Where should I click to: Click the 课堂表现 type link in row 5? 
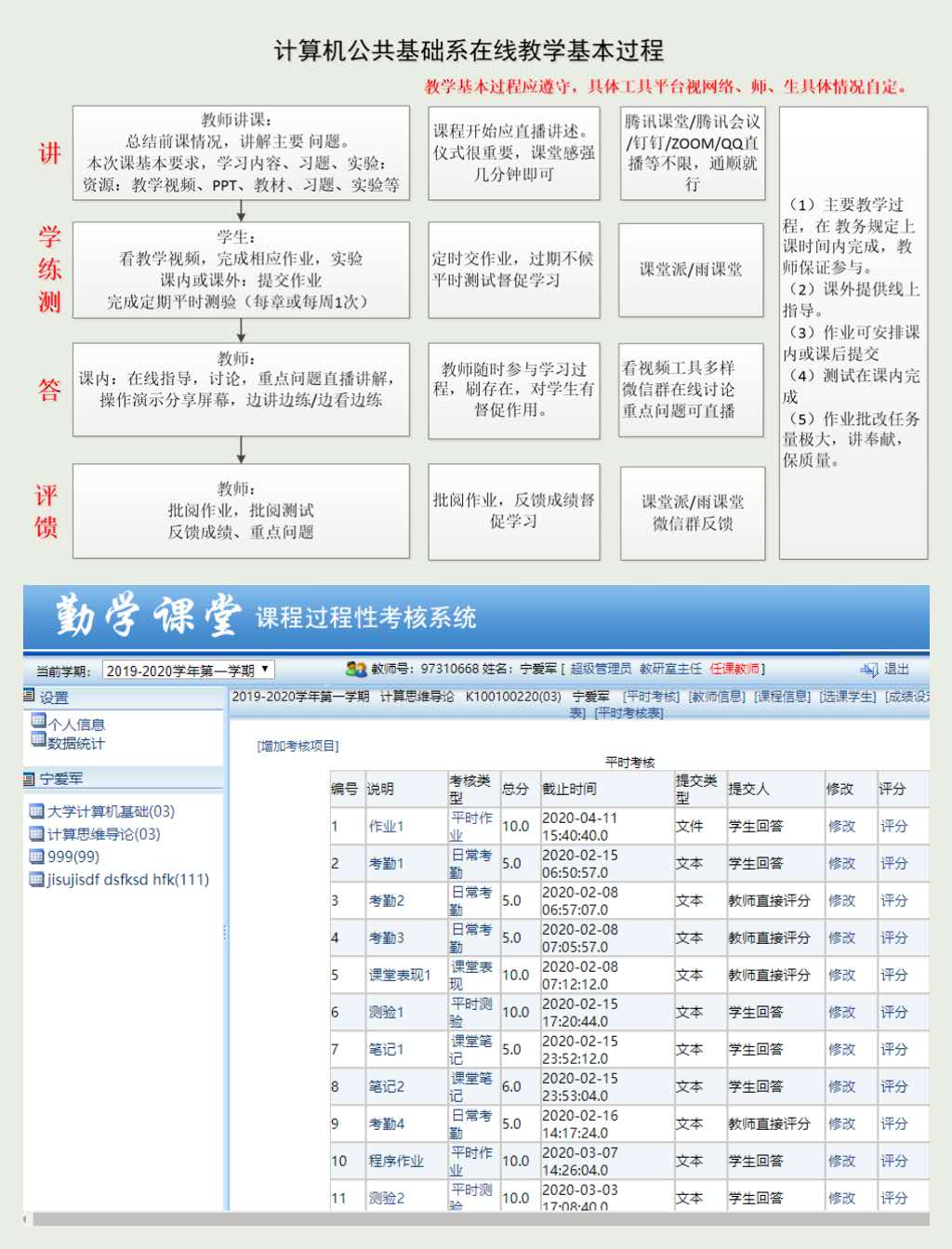[471, 975]
